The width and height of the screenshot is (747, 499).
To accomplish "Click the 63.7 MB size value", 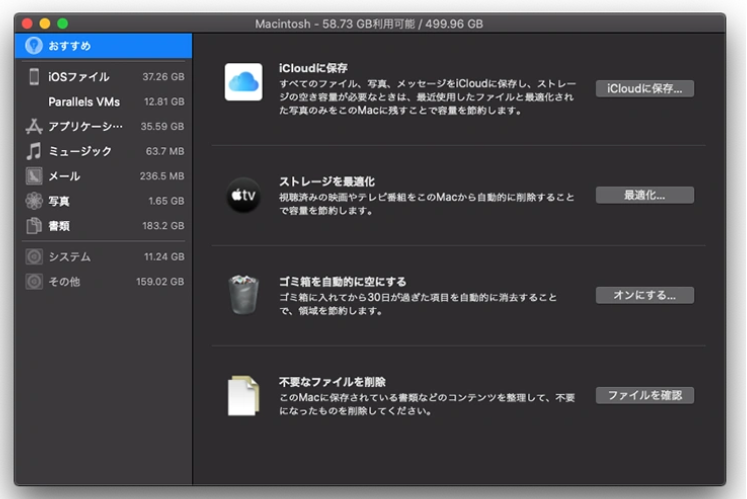I will (165, 151).
